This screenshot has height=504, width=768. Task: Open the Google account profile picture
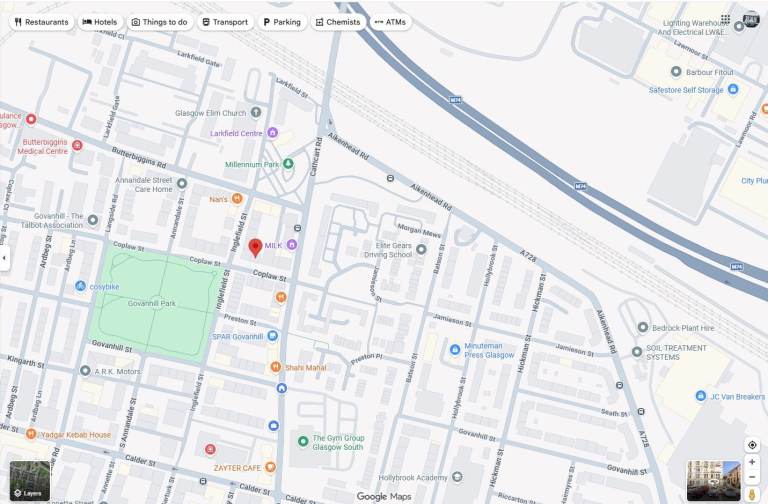click(x=751, y=19)
